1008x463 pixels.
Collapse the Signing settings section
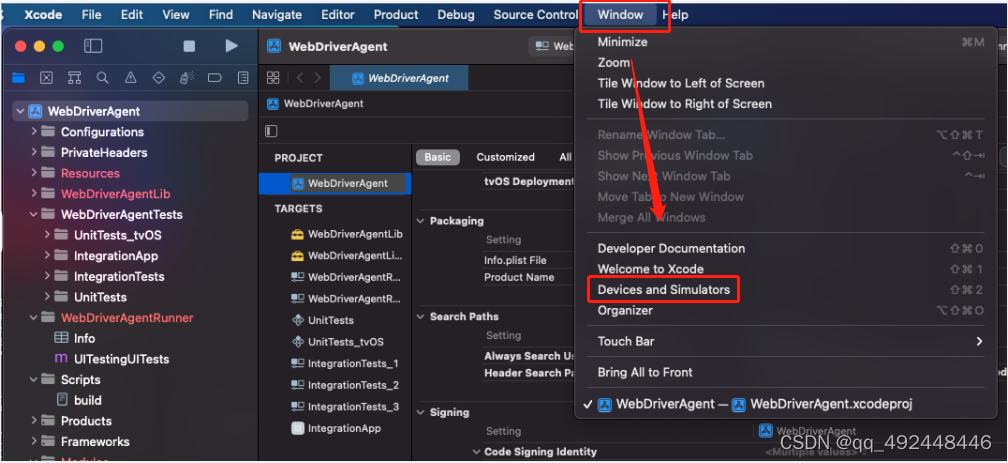point(420,412)
